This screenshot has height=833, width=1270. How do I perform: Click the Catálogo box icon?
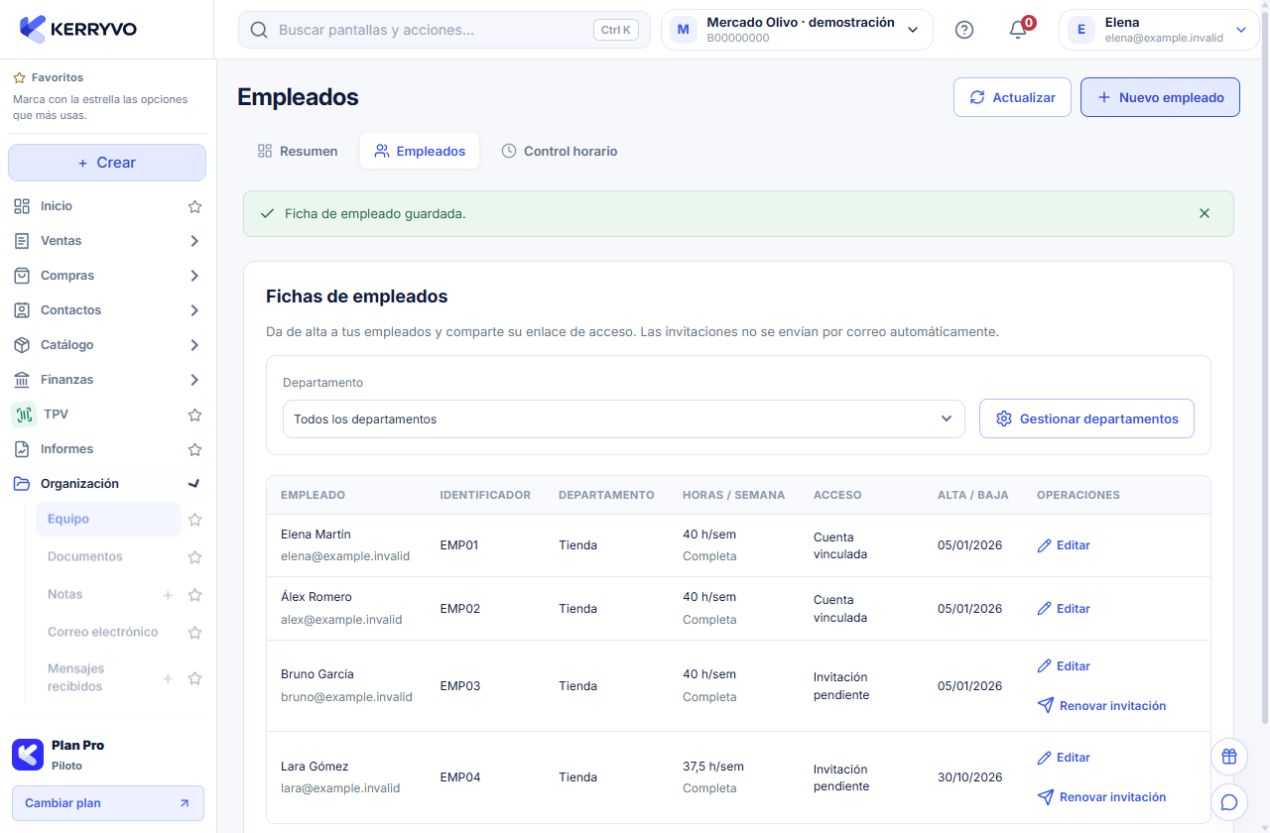coord(21,345)
